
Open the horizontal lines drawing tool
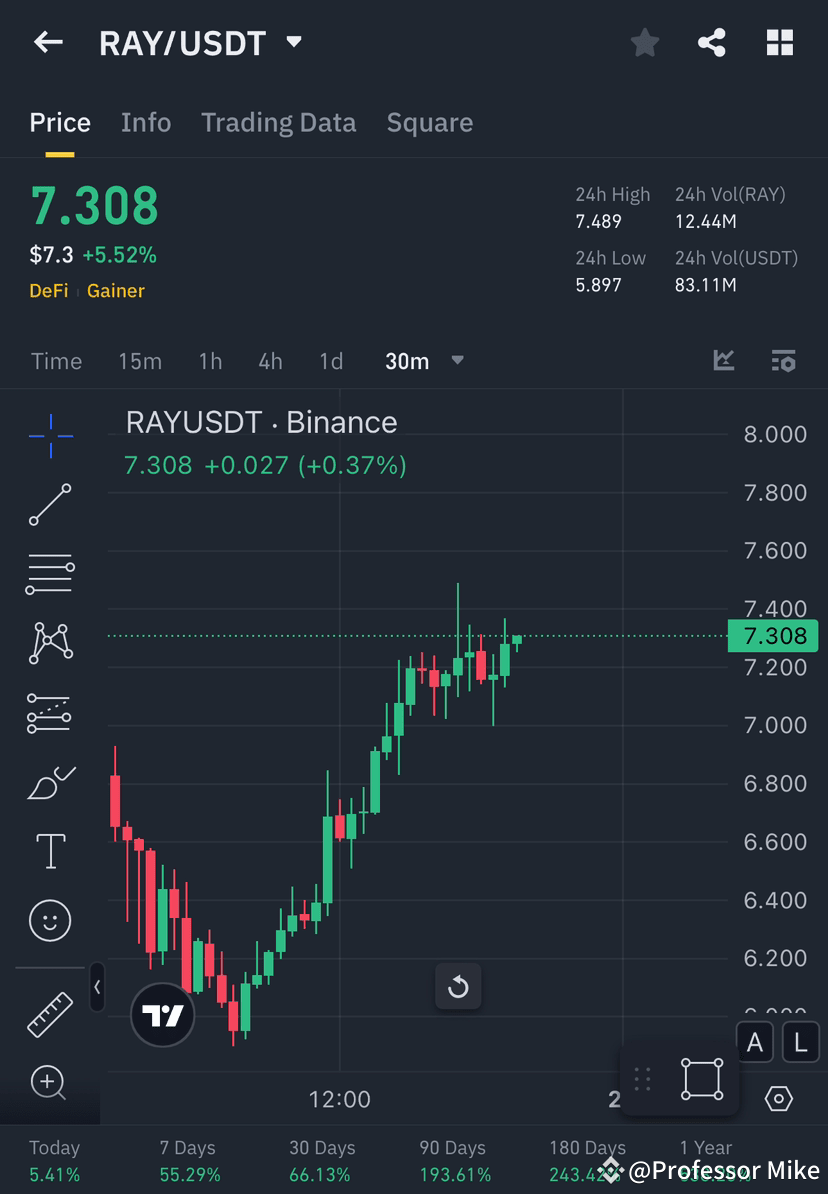[50, 573]
